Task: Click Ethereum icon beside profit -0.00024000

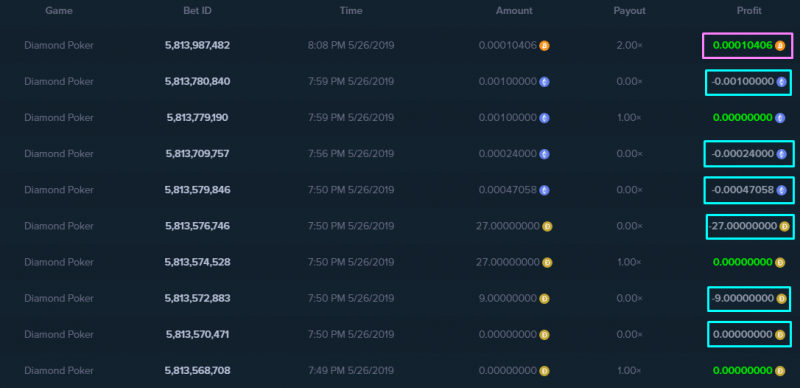Action: [x=781, y=154]
